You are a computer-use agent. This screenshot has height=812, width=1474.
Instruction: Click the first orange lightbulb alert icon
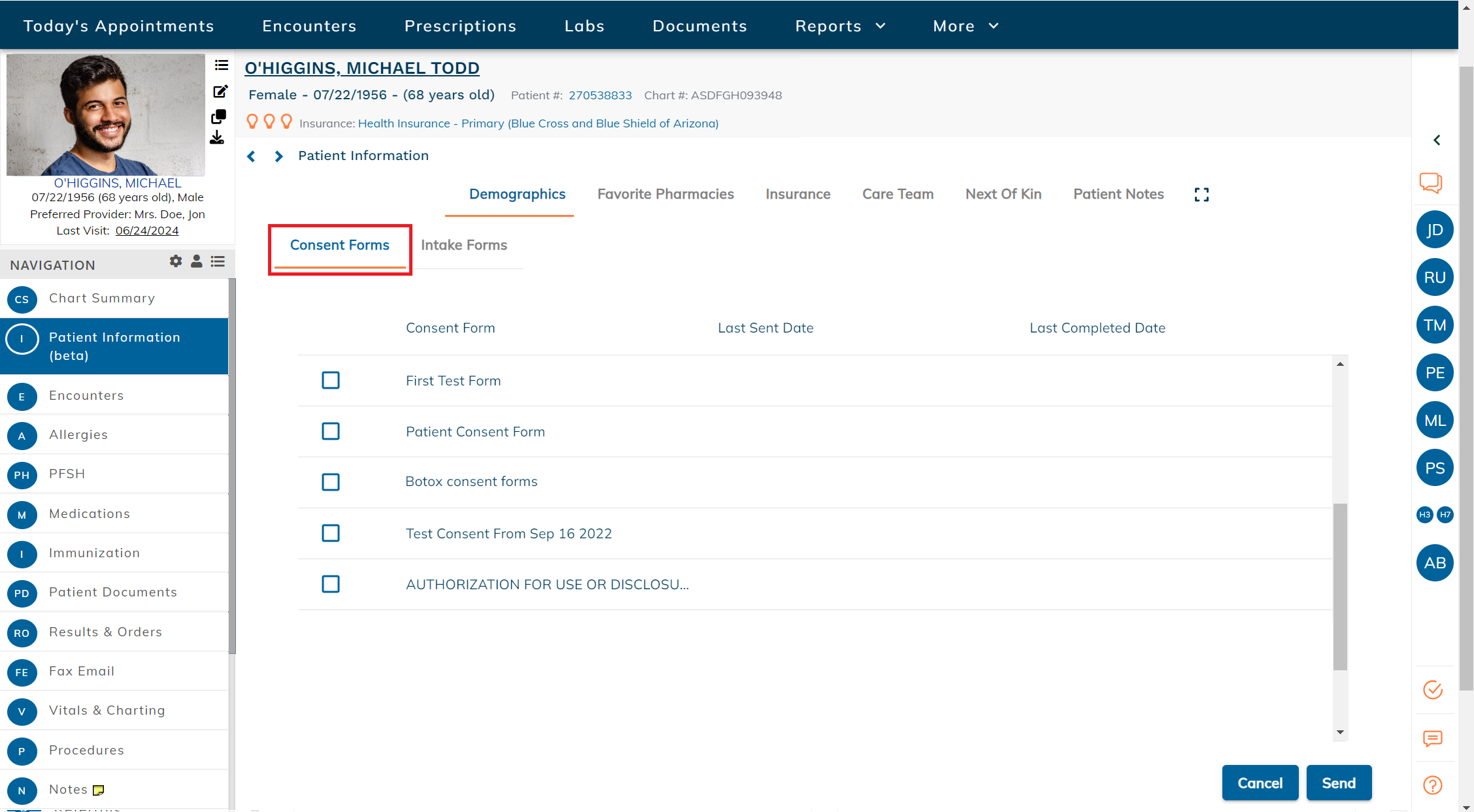click(252, 122)
